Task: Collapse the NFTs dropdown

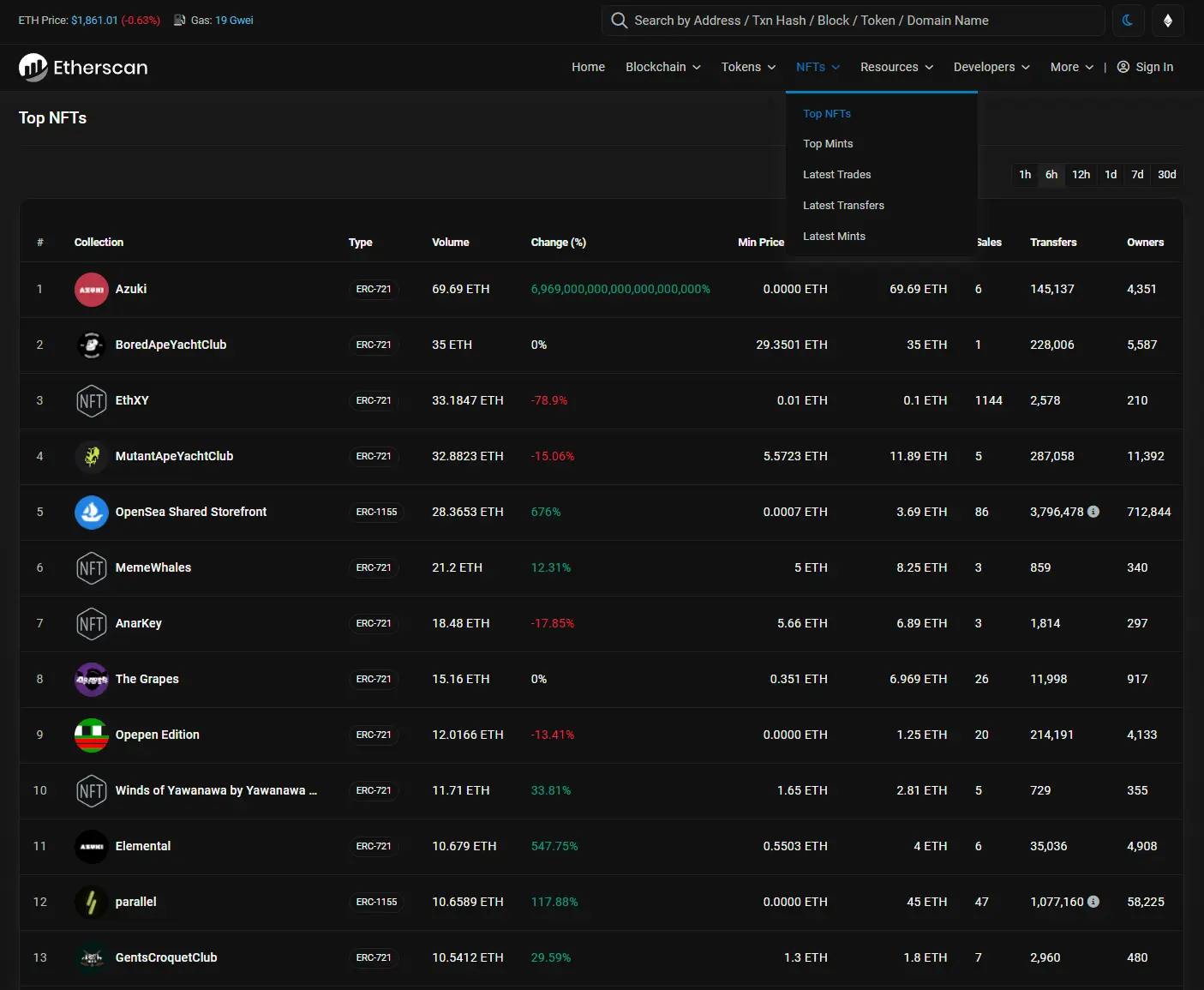Action: [x=818, y=67]
